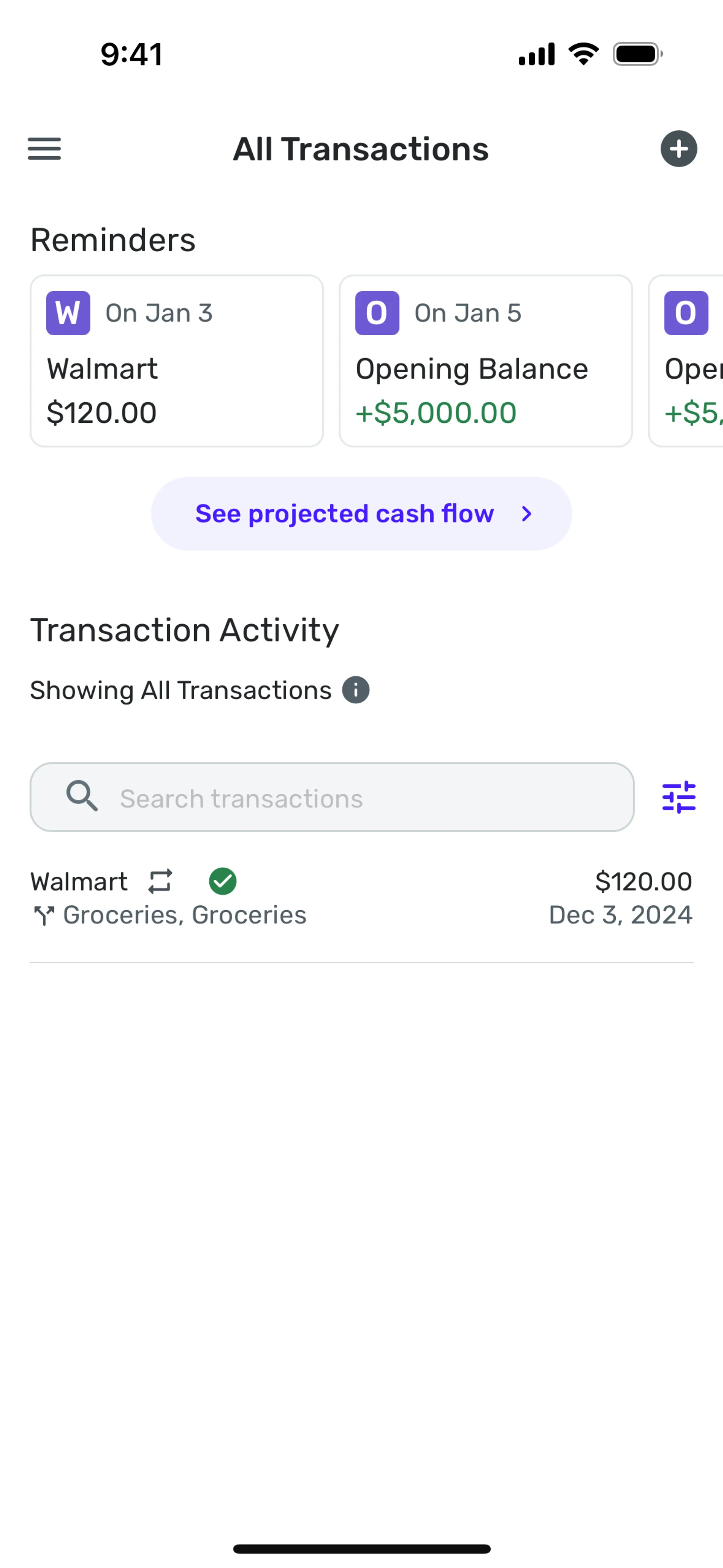This screenshot has height=1568, width=723.
Task: Click the O badge on Jan 5 reminder
Action: click(x=377, y=313)
